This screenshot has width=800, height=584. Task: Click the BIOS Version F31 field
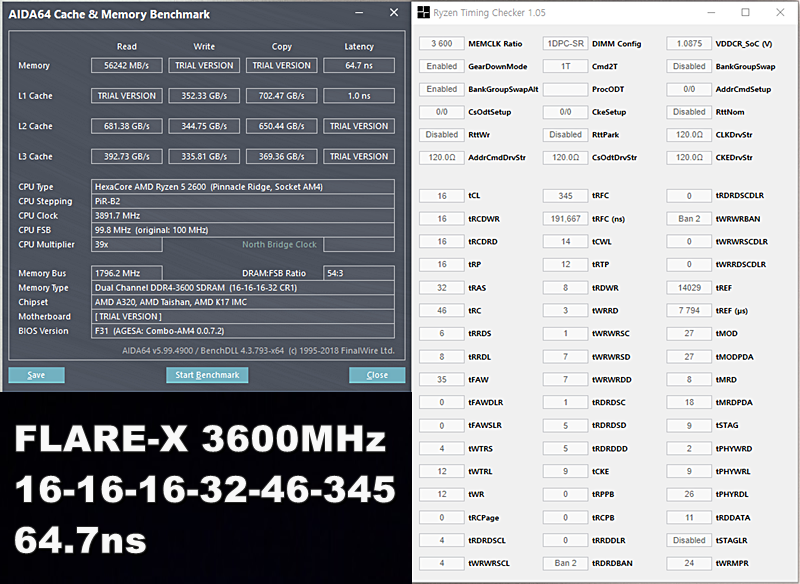tap(243, 331)
